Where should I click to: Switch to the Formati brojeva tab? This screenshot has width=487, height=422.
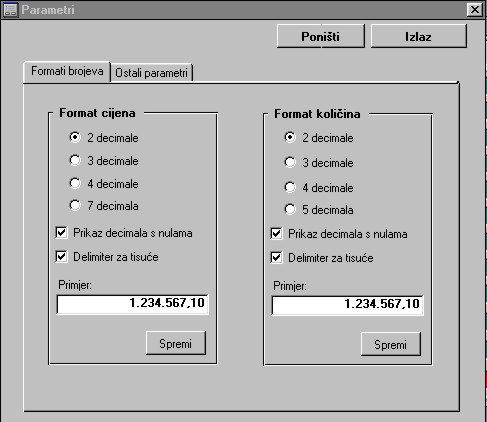(67, 71)
